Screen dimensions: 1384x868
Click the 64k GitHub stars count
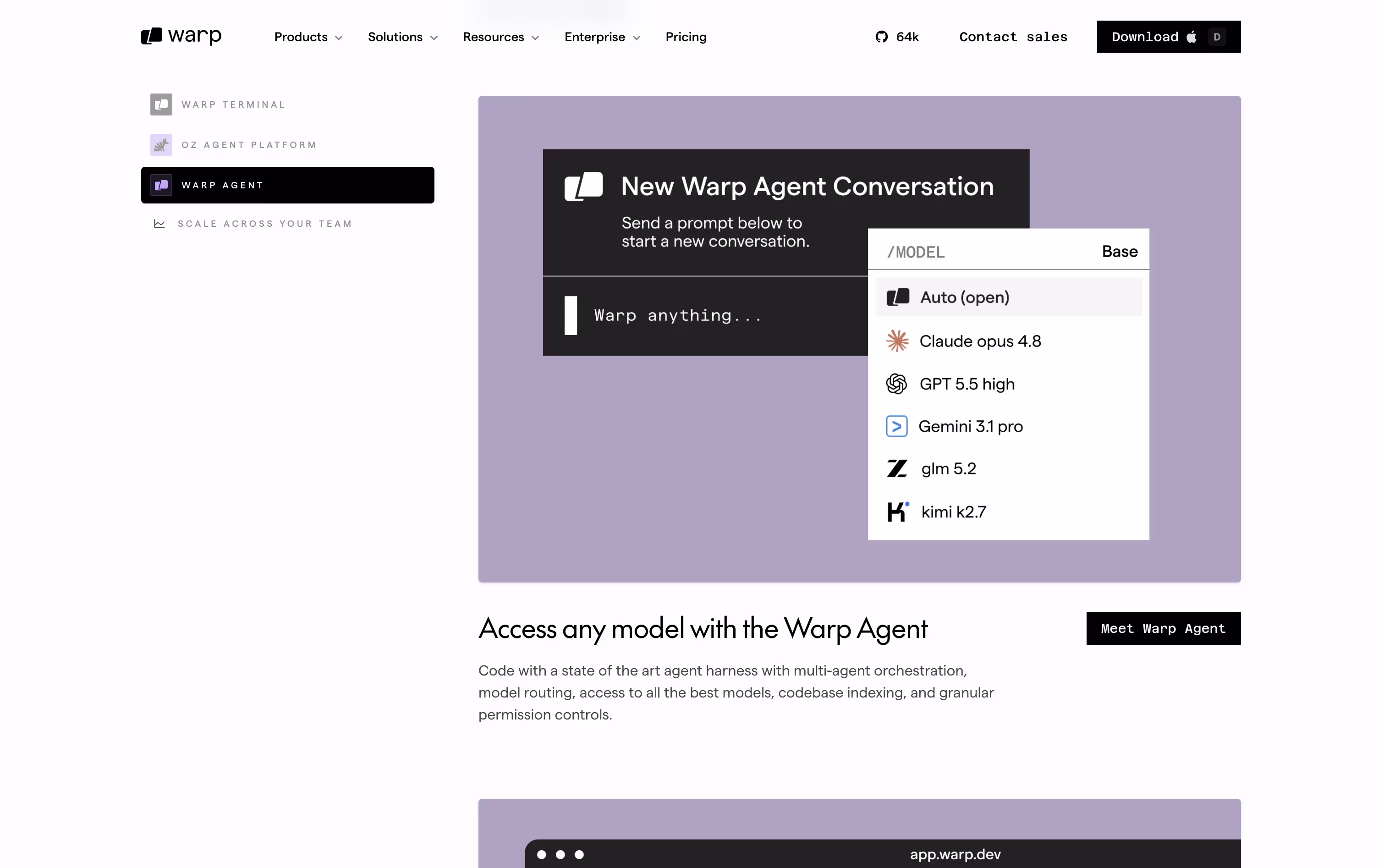(x=907, y=37)
